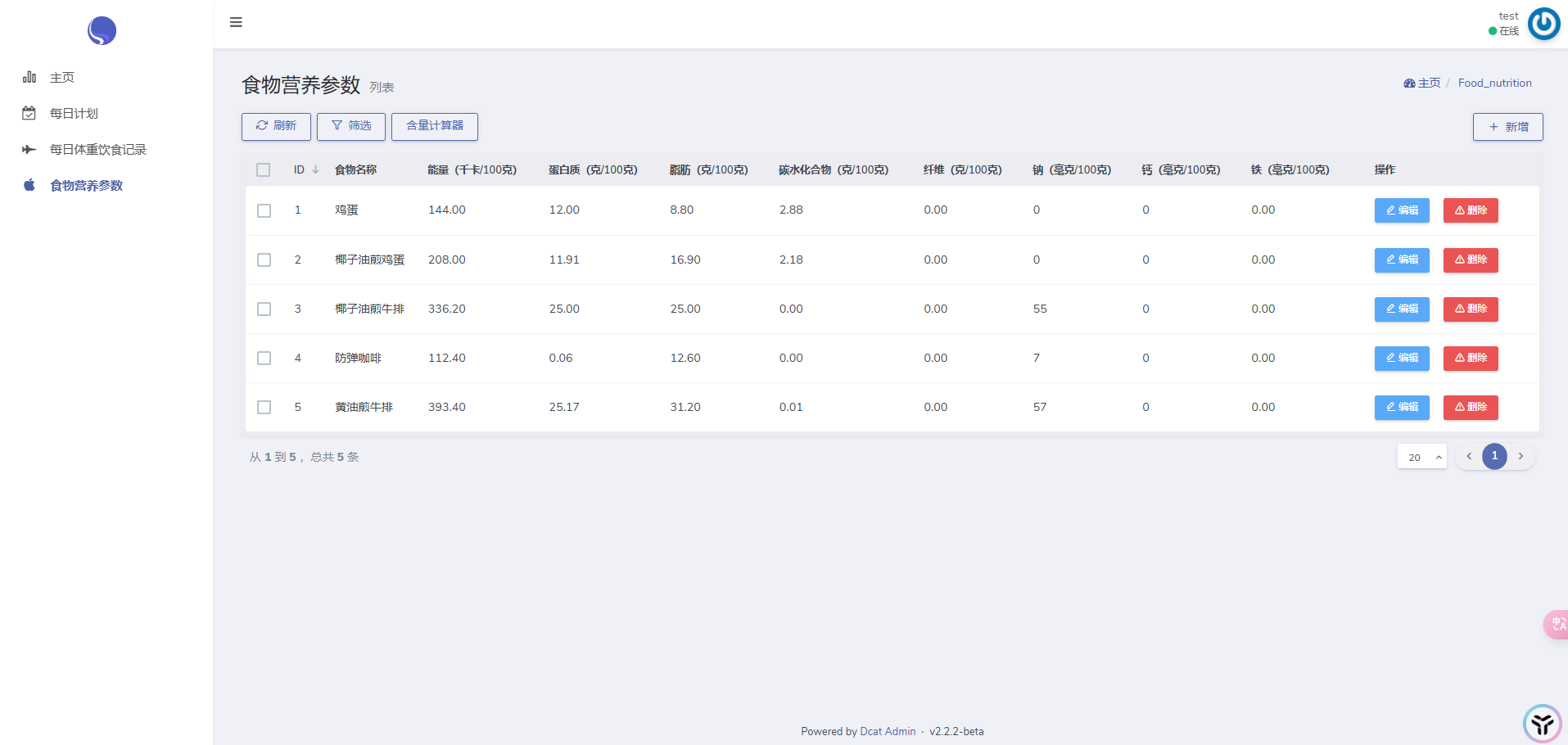Click the 从 1 到 5 record count text
This screenshot has width=1568, height=745.
tap(304, 457)
